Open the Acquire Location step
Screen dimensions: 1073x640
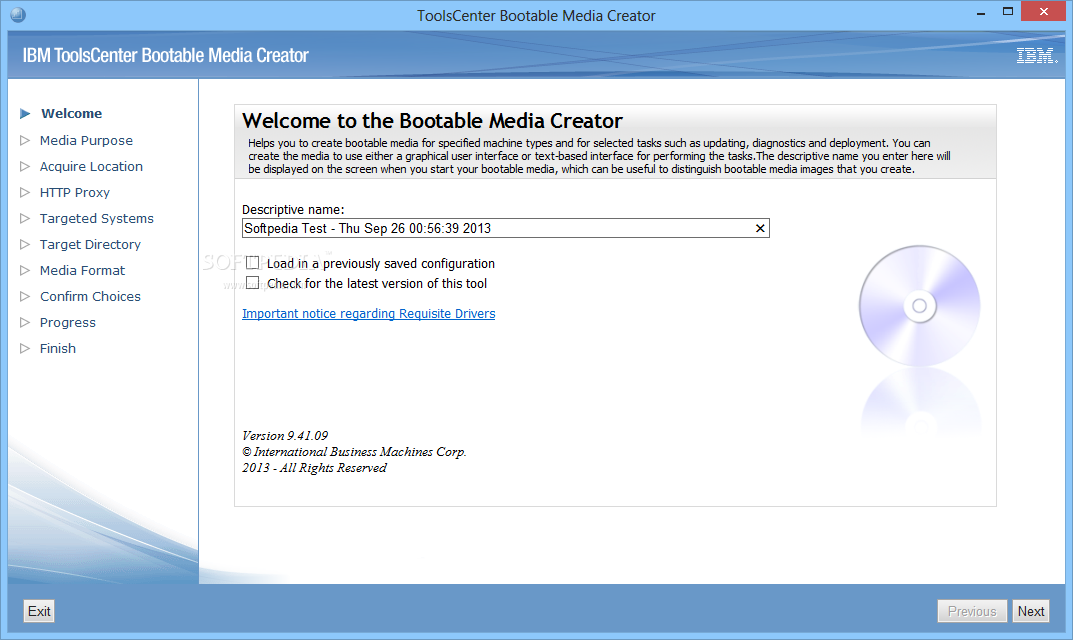[x=91, y=166]
